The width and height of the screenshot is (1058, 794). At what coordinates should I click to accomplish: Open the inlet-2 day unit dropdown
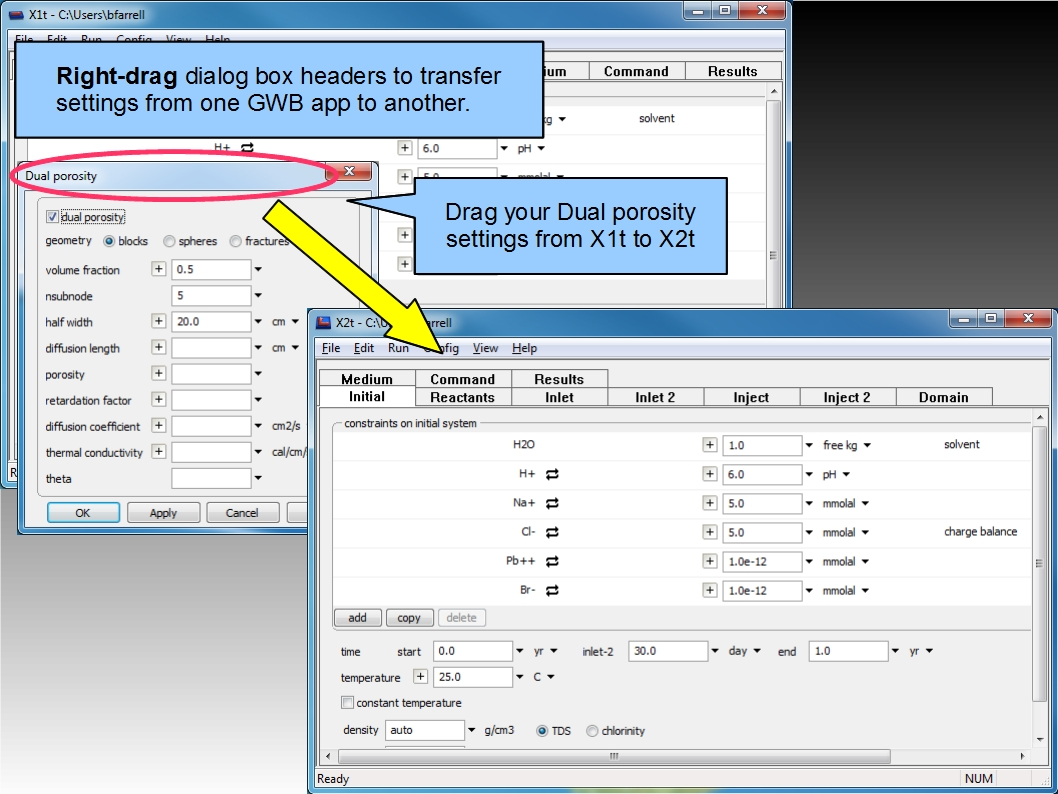tap(757, 651)
